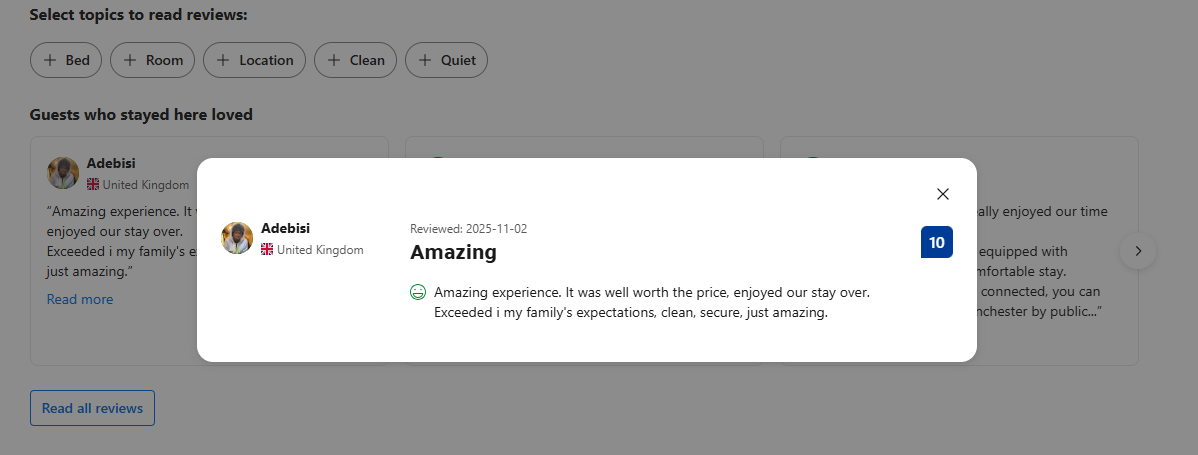Click the Read all reviews button
This screenshot has height=455, width=1198.
92,408
